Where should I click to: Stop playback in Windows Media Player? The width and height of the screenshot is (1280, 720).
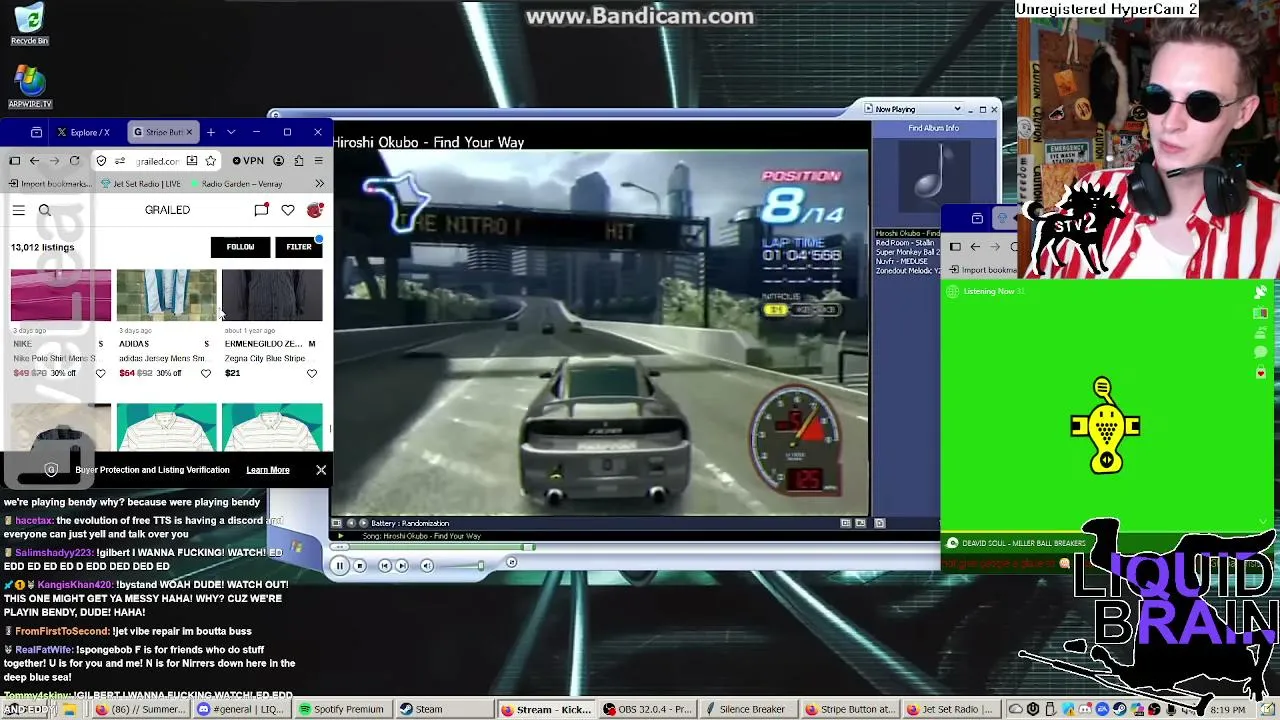tap(360, 566)
